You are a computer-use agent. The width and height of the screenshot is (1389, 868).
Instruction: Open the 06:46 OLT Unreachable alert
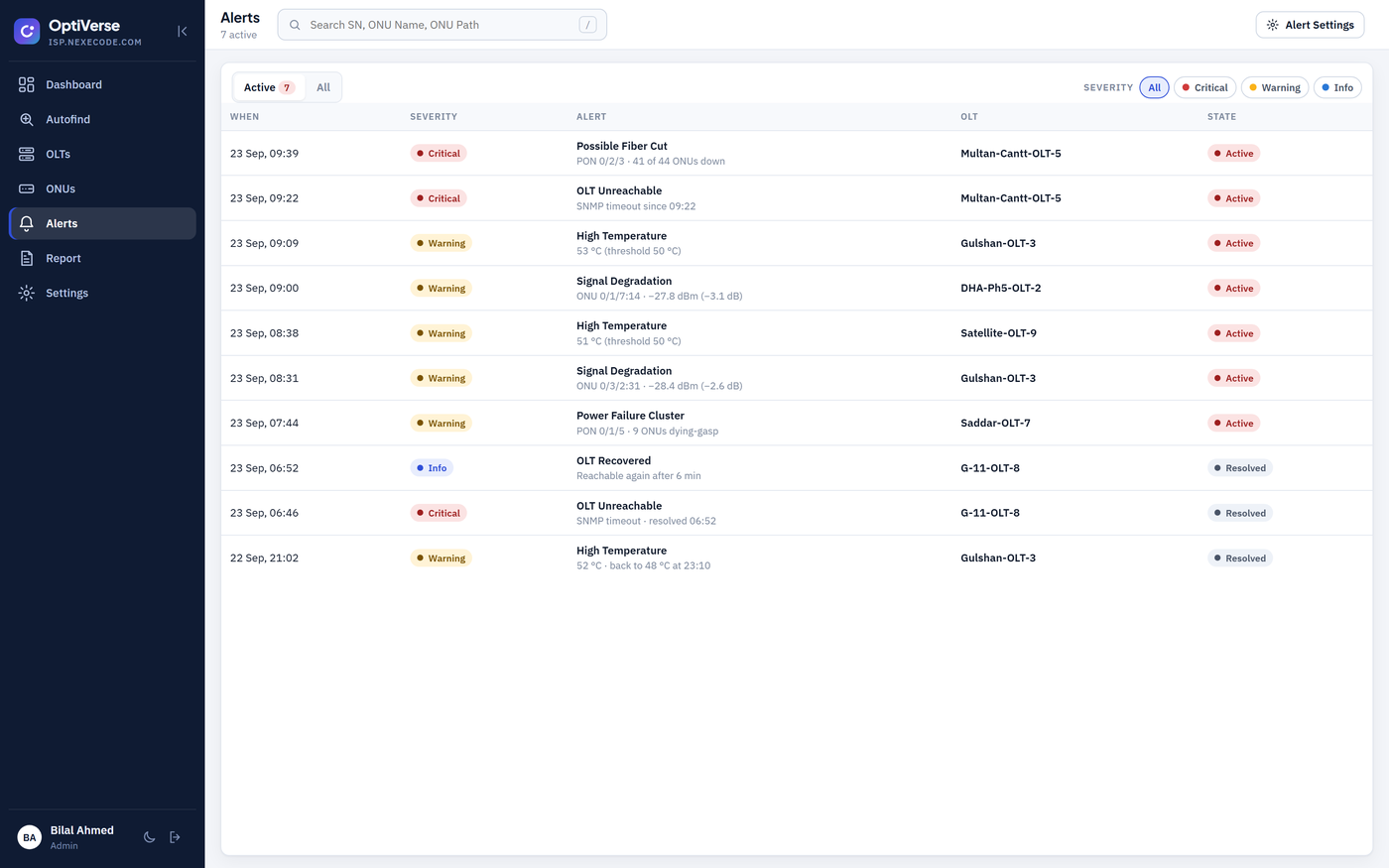tap(797, 513)
